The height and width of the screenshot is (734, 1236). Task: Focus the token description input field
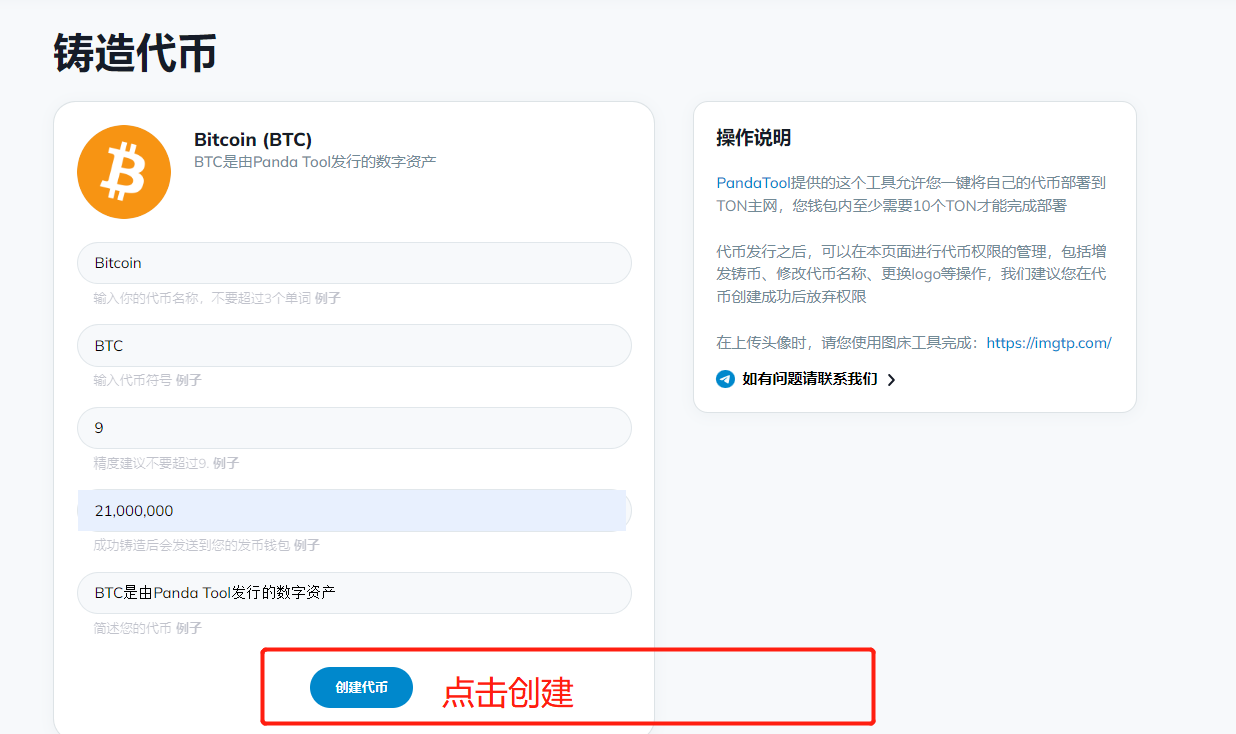point(354,593)
